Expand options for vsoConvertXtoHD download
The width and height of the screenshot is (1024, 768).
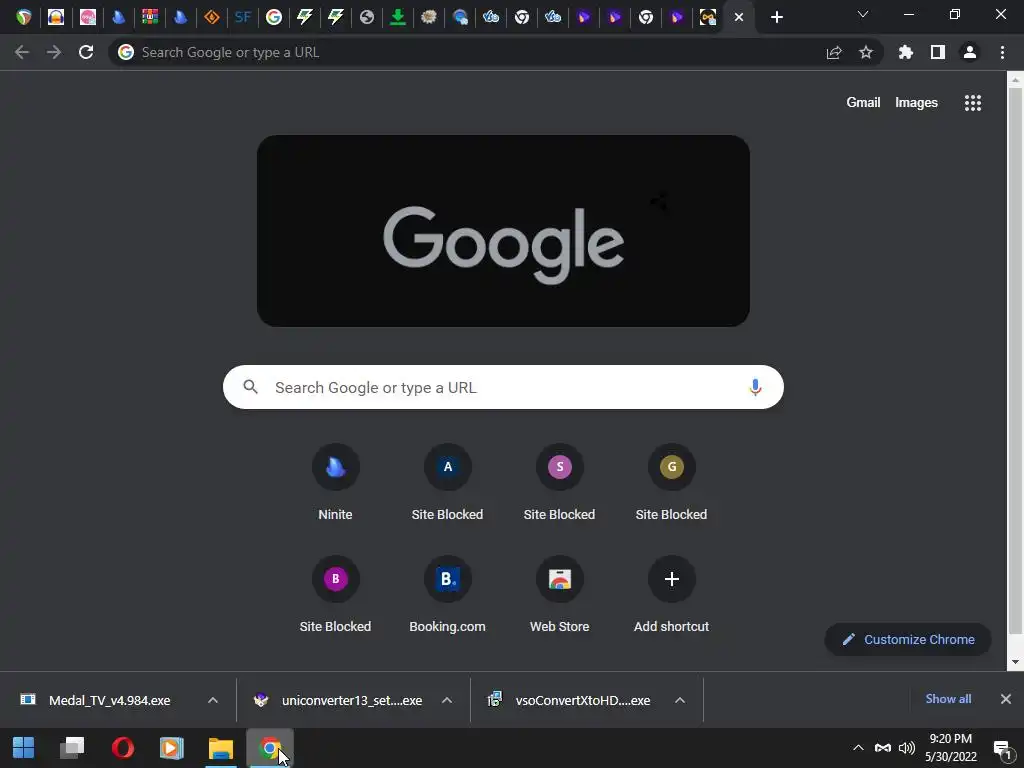point(680,700)
